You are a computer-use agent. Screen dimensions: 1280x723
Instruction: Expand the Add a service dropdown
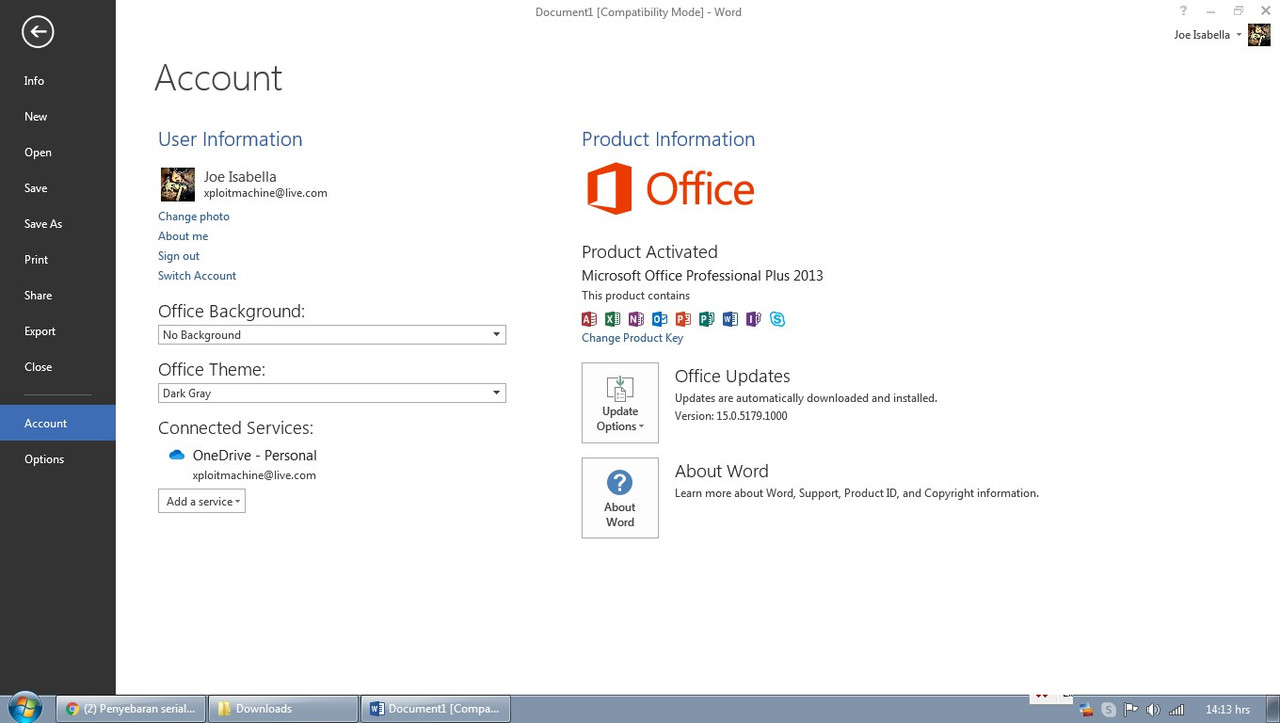click(x=202, y=501)
